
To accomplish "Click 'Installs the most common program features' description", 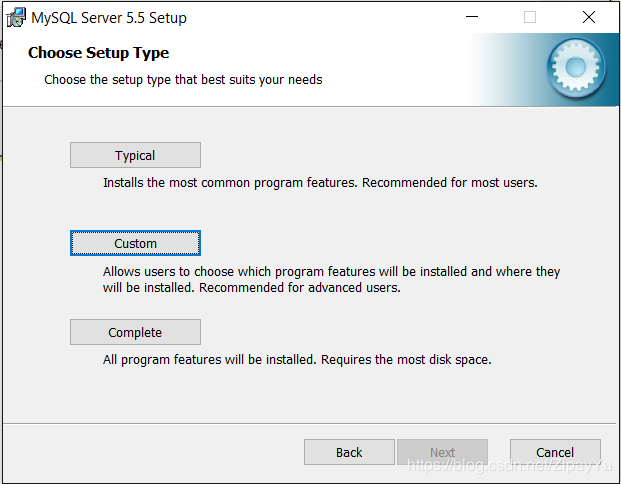I will point(320,183).
